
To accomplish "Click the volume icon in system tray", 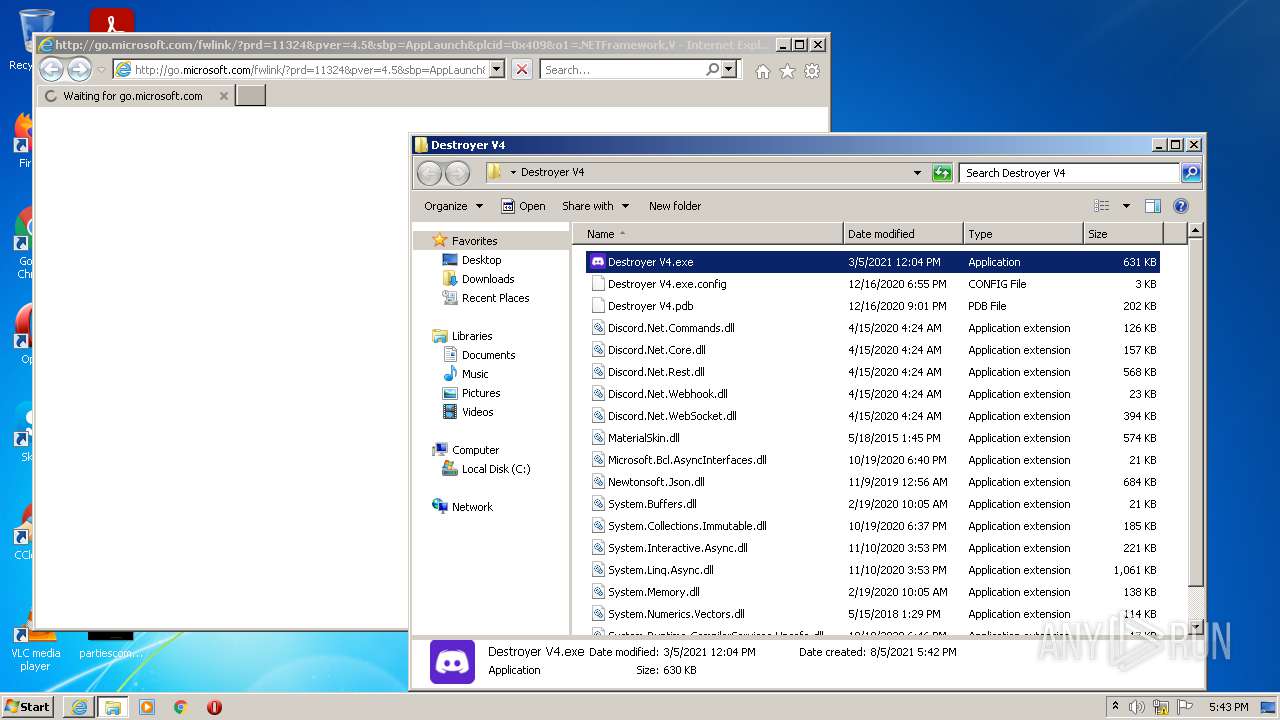I will [1137, 707].
